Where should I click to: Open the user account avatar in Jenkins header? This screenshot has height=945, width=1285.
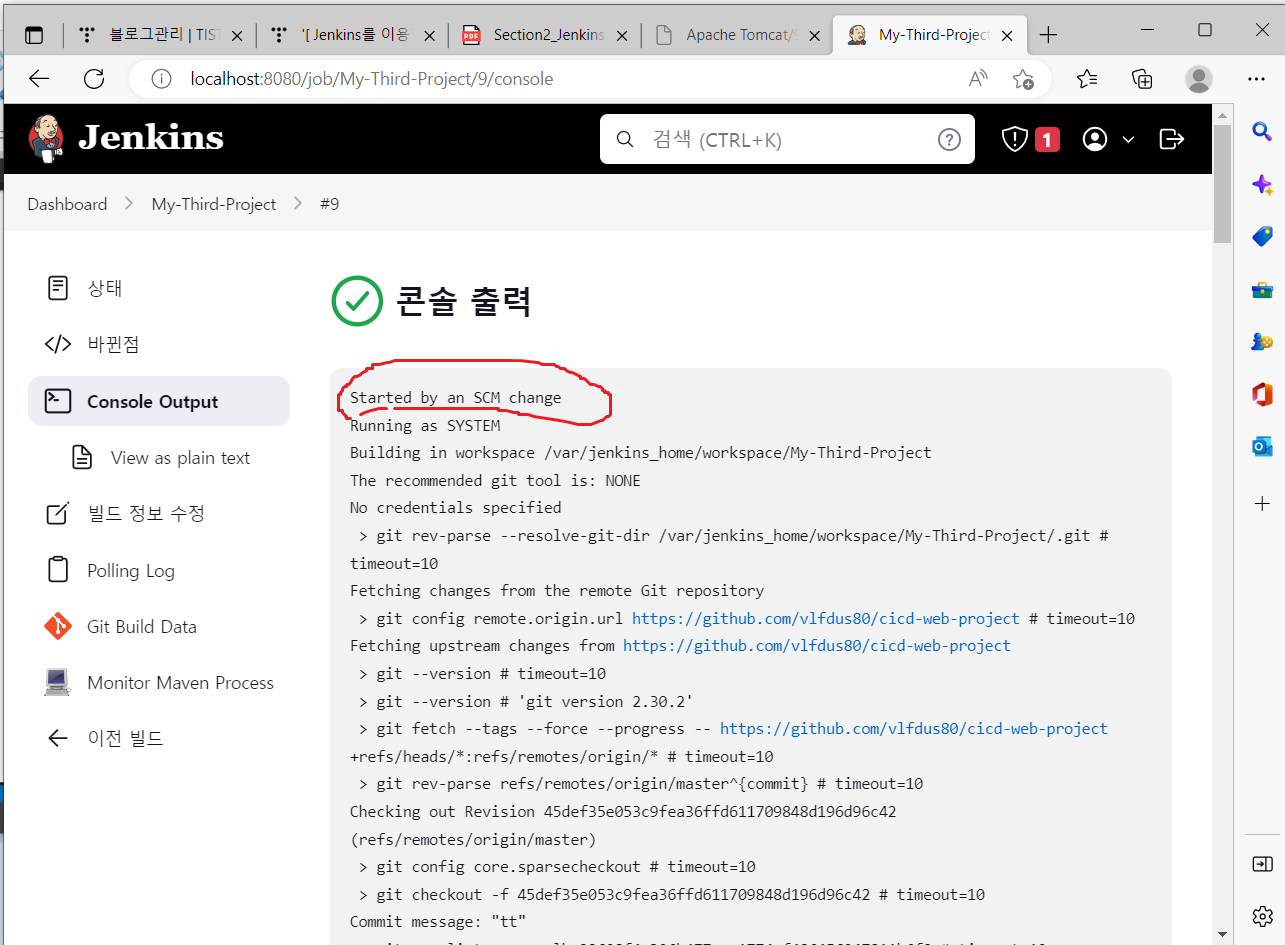click(x=1095, y=139)
